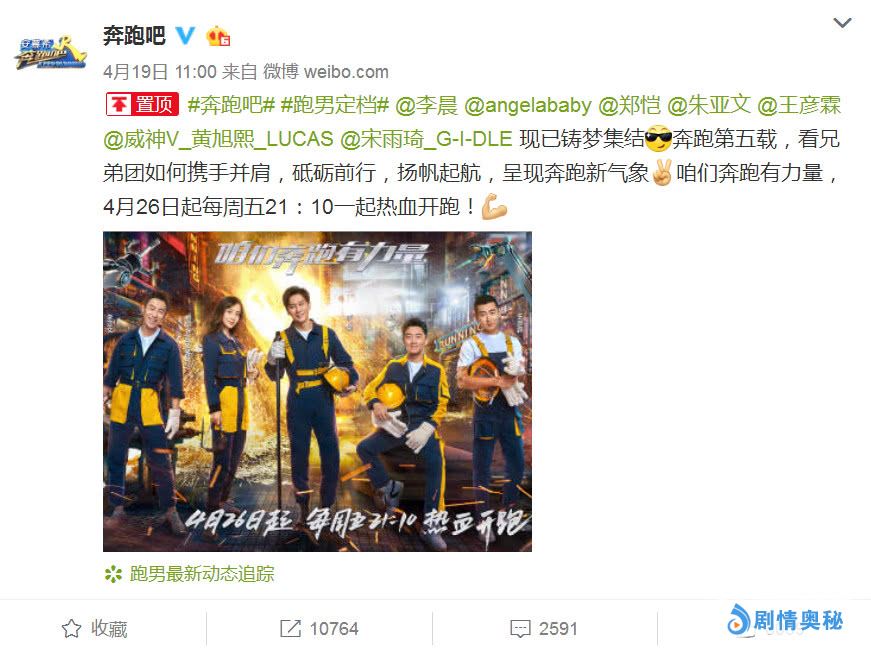
Task: Open the 跑男最新动态追踪 topic link
Action: click(x=202, y=574)
